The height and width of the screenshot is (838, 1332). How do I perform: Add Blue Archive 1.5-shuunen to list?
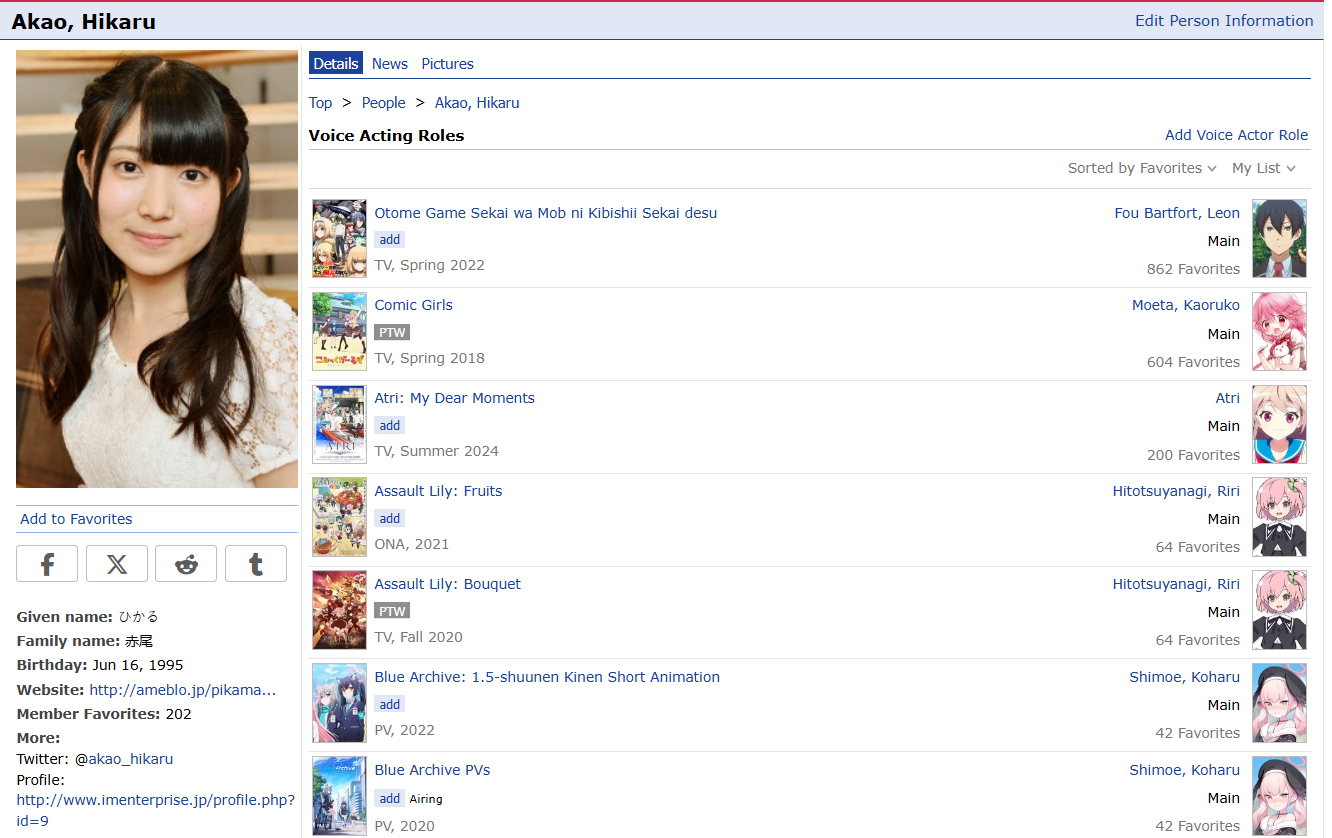pos(390,705)
